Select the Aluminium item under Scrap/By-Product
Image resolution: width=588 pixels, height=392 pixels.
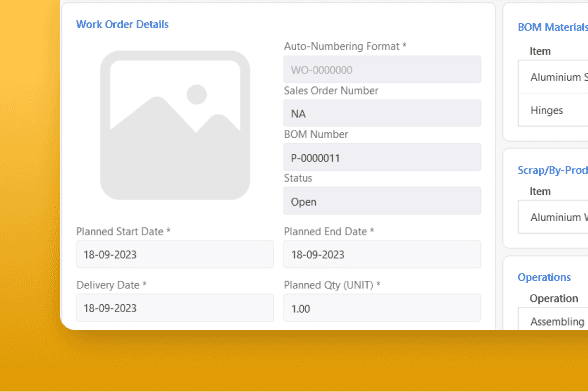[553, 217]
